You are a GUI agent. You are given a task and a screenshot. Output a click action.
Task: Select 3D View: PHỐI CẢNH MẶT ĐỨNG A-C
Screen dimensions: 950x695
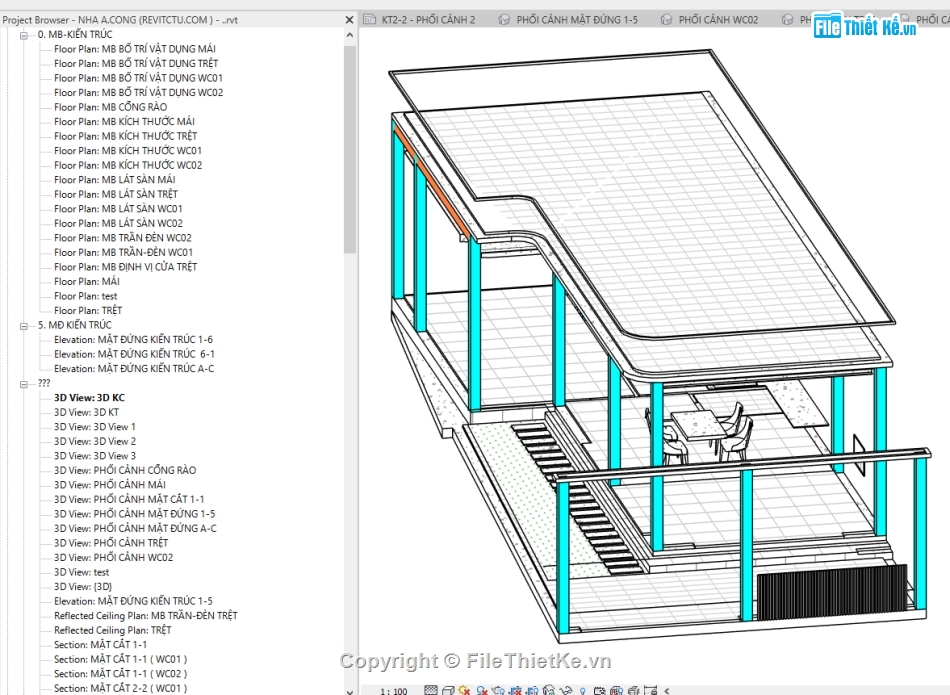pos(135,528)
